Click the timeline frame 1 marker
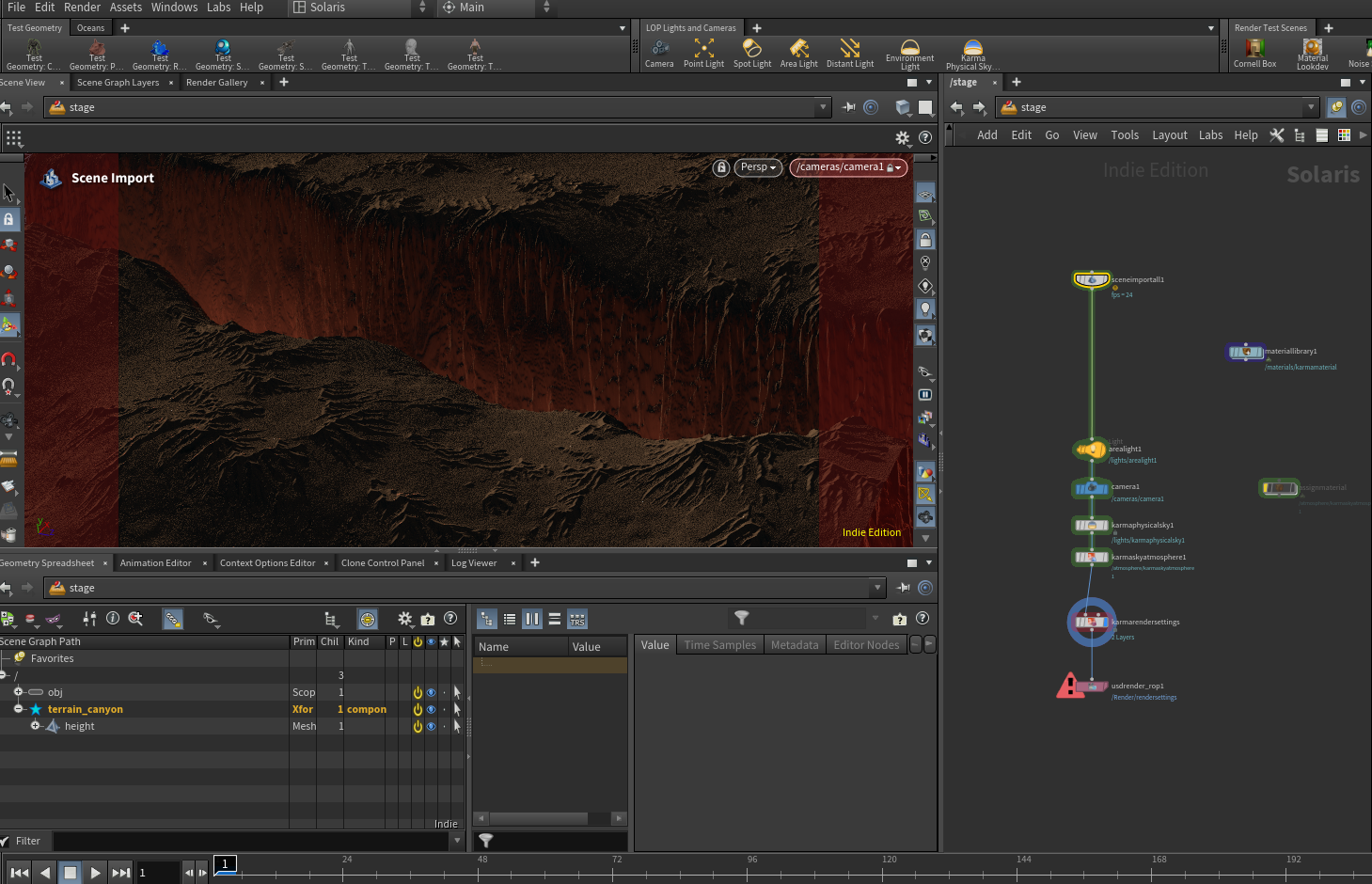 (x=225, y=863)
